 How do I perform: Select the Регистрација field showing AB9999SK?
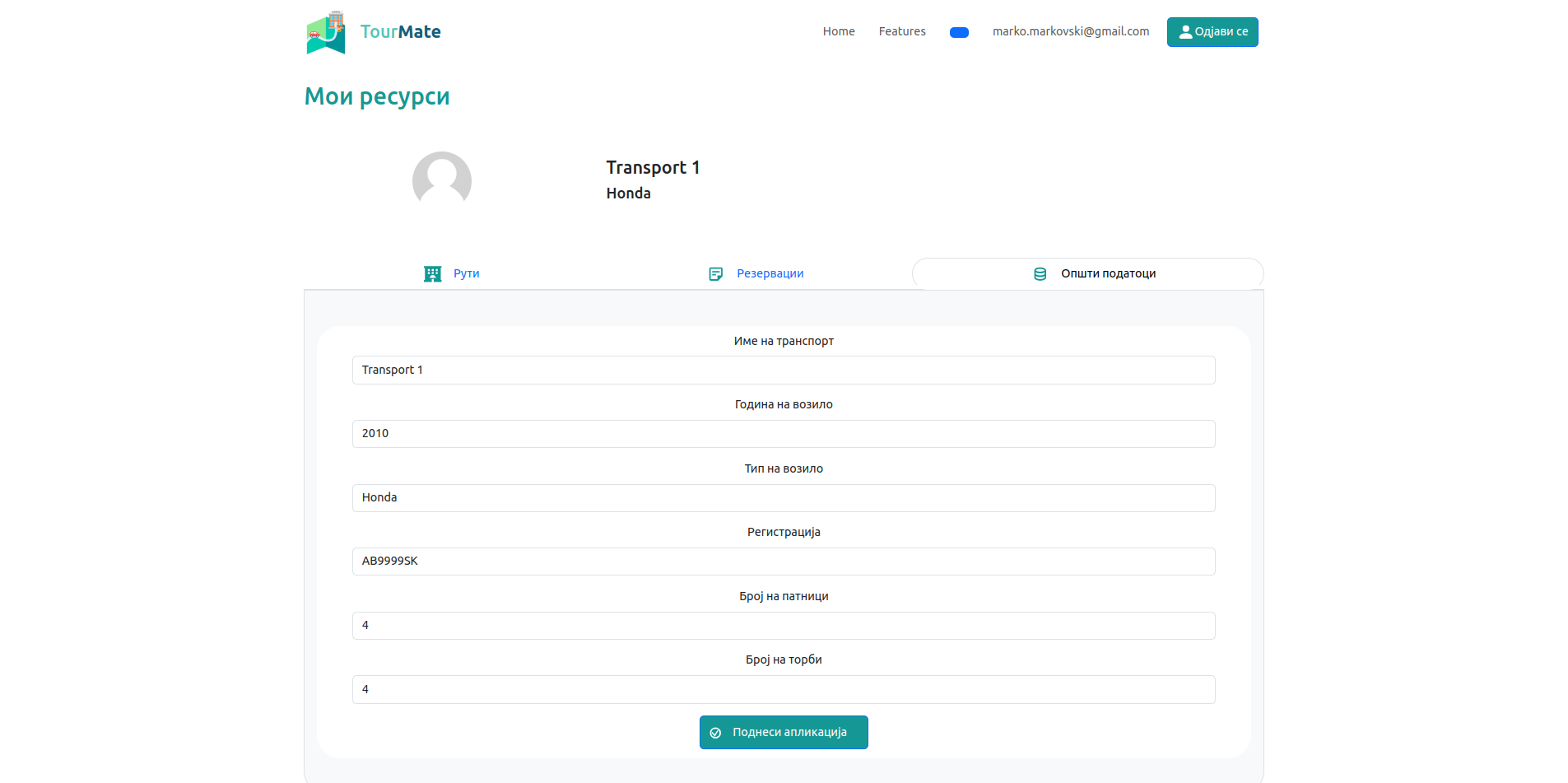click(x=783, y=562)
